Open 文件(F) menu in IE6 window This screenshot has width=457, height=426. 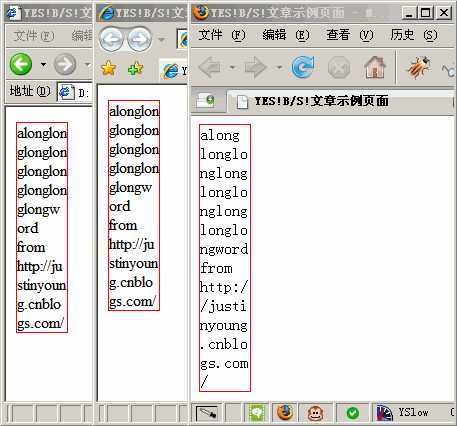pos(34,35)
